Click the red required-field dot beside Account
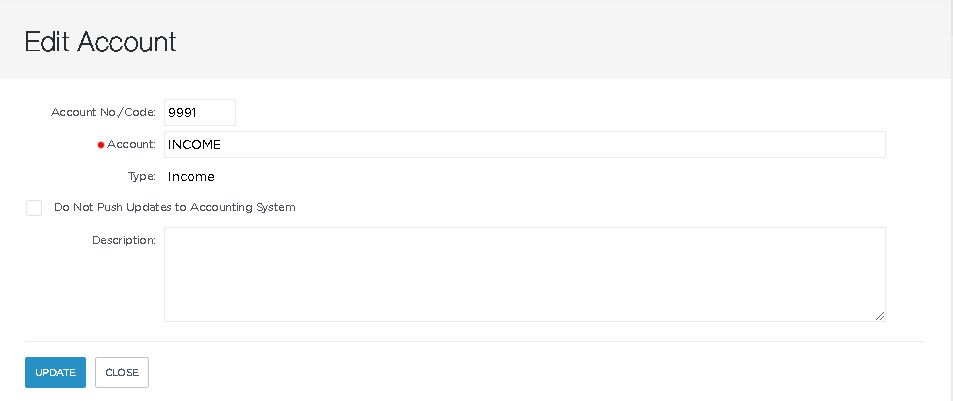The height and width of the screenshot is (401, 953). pos(101,145)
